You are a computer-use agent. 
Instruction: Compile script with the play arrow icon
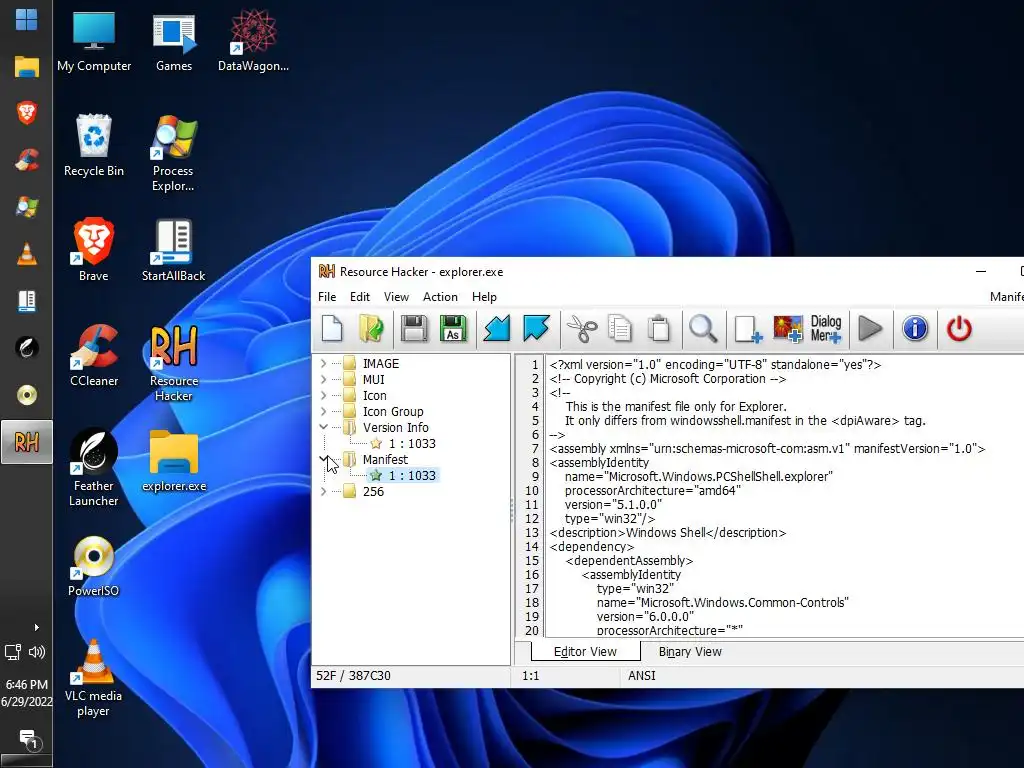tap(870, 328)
